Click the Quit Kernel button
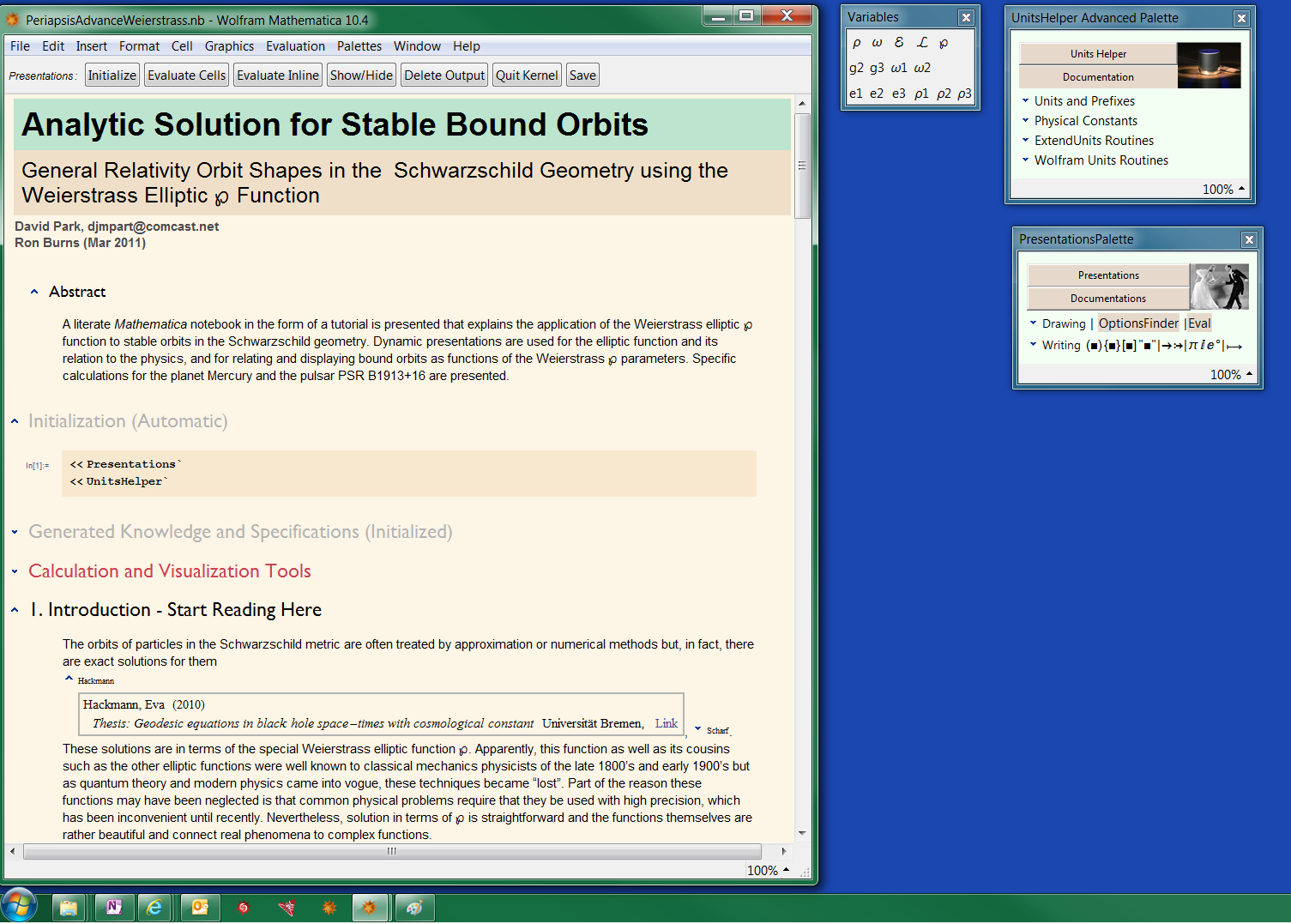 (527, 75)
